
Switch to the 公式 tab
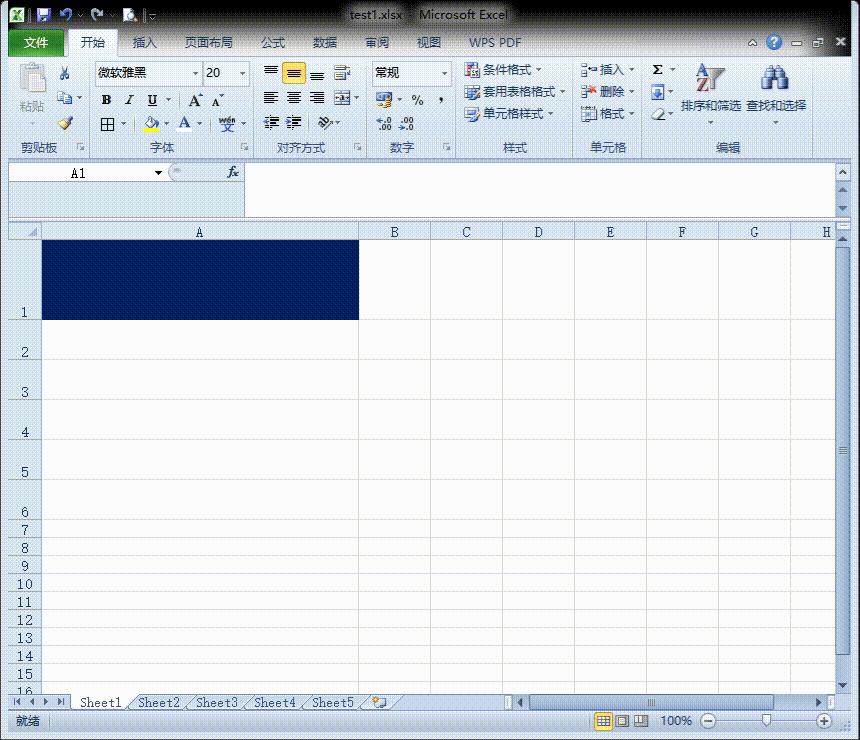[x=273, y=43]
